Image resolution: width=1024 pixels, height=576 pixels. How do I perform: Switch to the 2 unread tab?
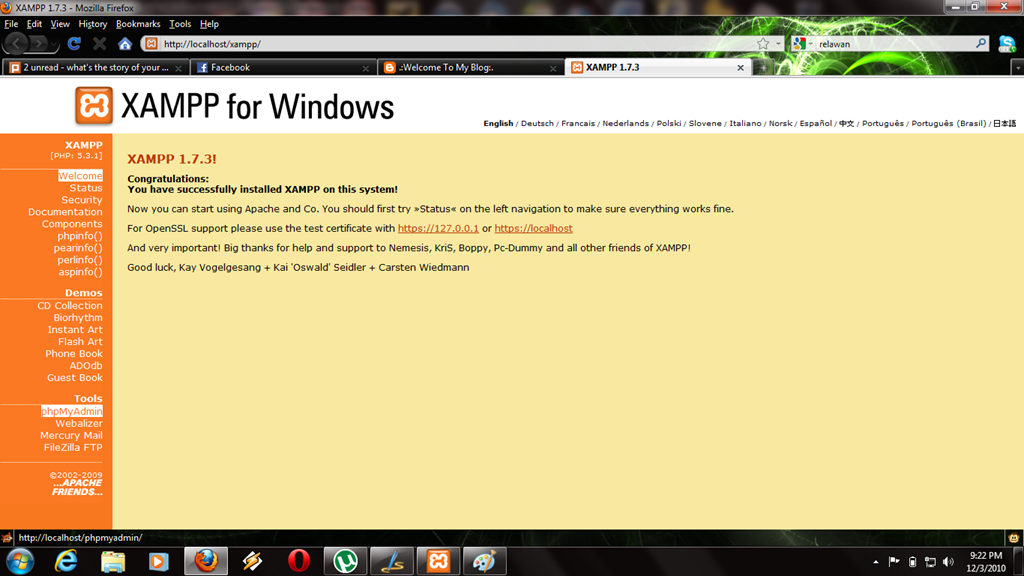pos(95,67)
